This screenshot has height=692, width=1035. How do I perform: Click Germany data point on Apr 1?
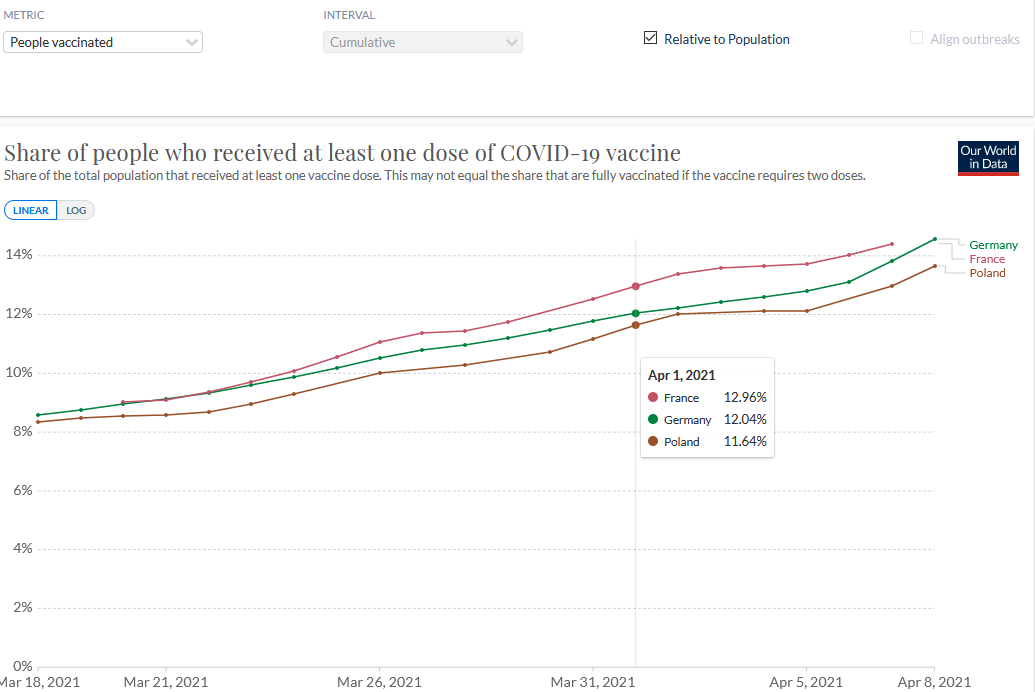[636, 313]
